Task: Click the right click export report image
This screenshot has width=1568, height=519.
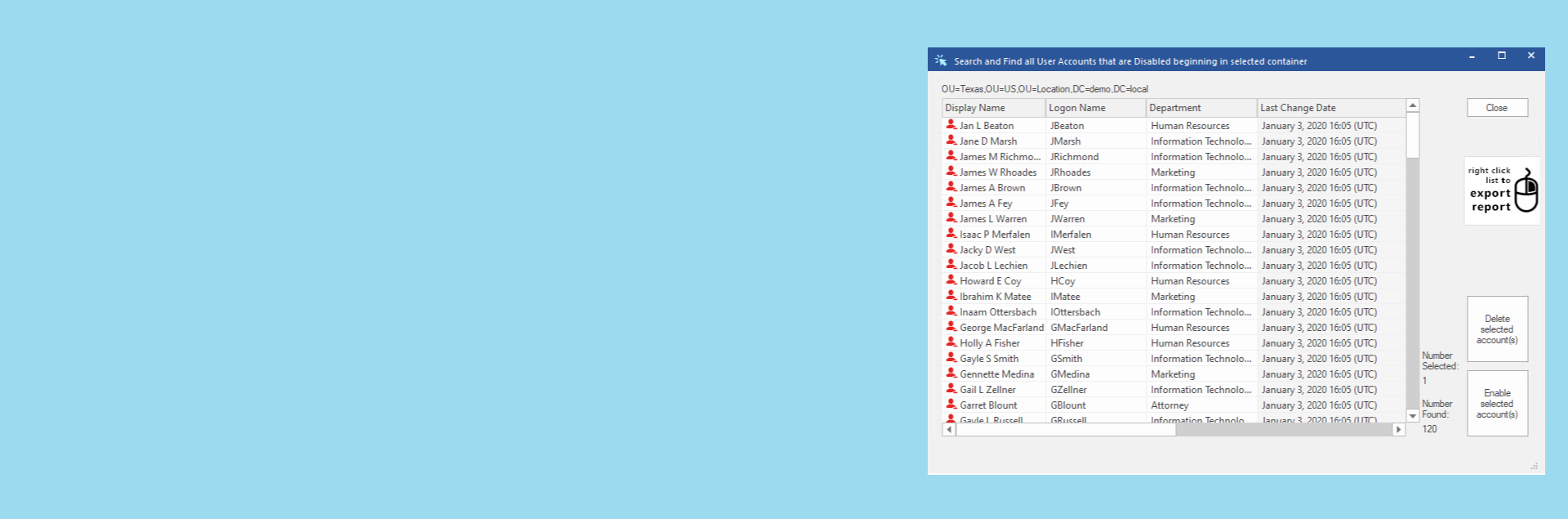Action: tap(1502, 191)
